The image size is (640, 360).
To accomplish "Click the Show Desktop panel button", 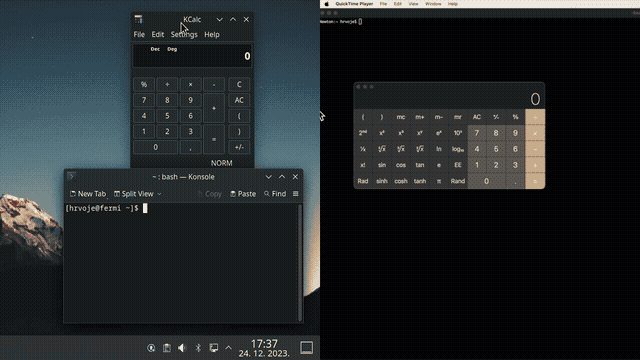I will (x=307, y=348).
